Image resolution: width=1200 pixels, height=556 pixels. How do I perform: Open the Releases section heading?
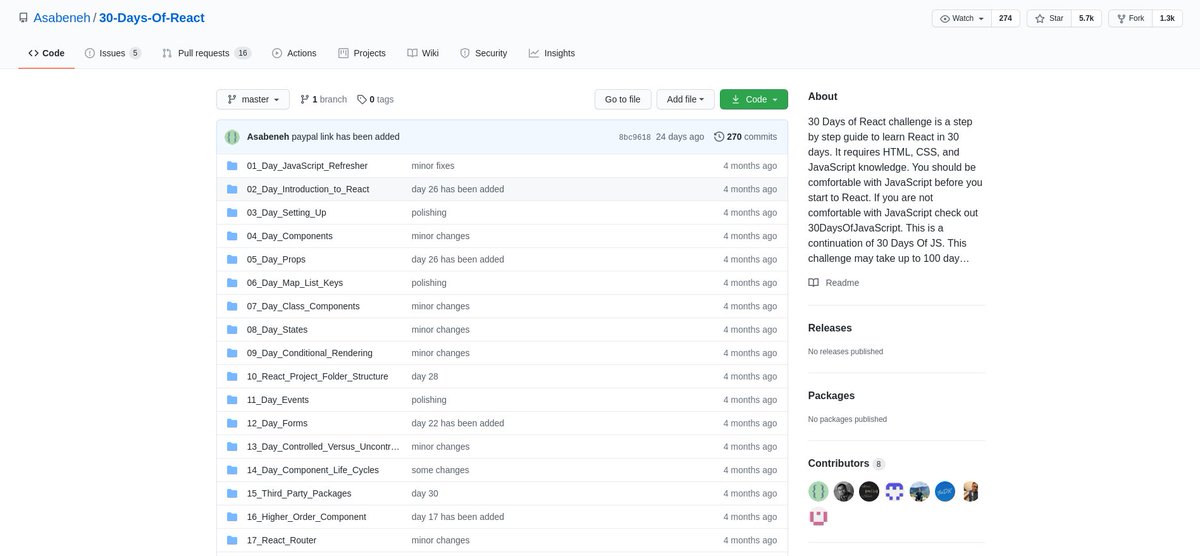[x=829, y=328]
